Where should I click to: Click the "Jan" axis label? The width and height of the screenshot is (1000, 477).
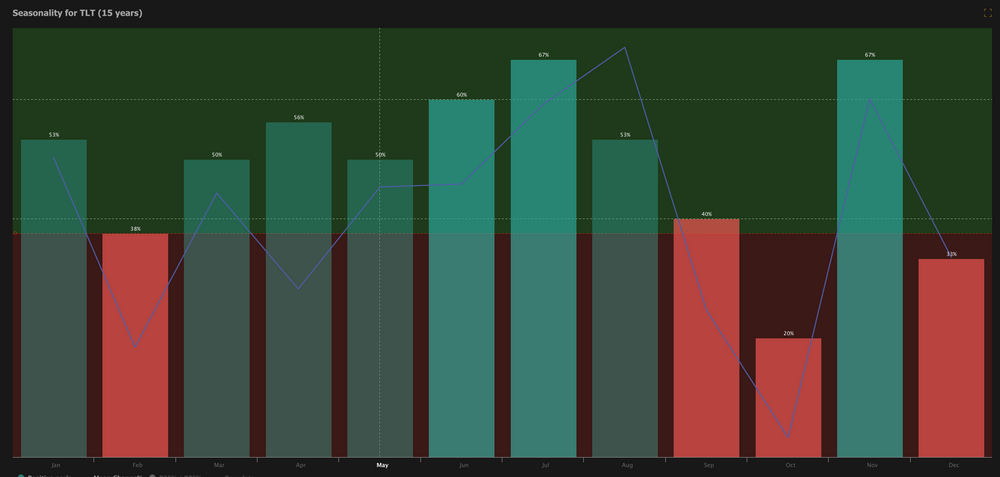[55, 466]
